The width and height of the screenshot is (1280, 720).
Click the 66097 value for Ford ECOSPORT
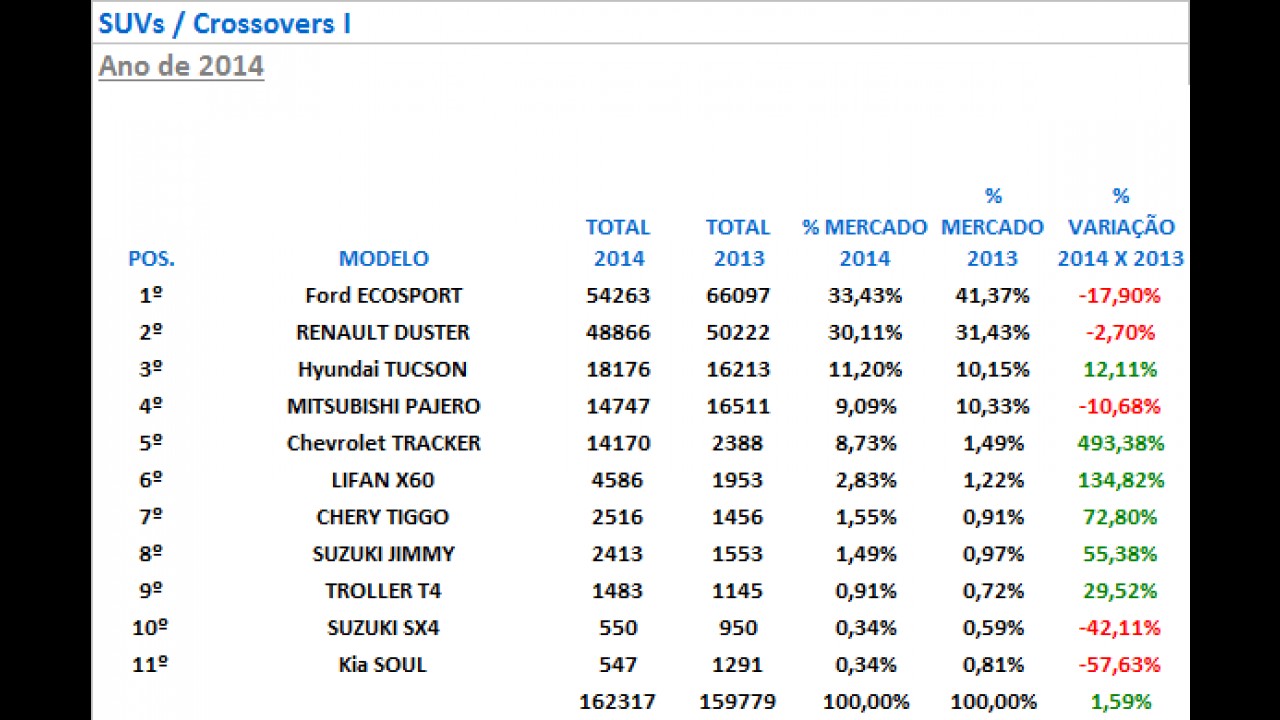coord(738,296)
